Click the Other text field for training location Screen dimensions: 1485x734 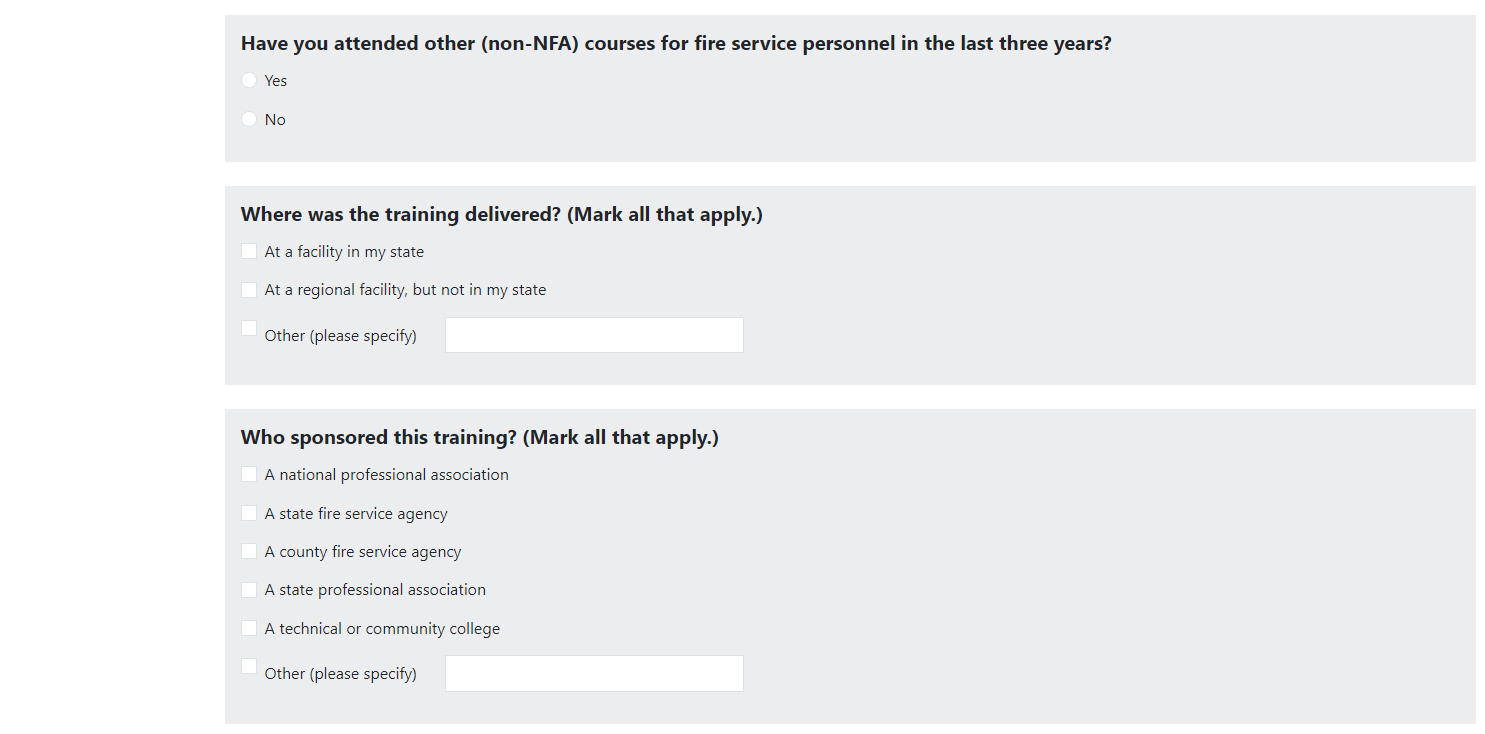pos(594,335)
